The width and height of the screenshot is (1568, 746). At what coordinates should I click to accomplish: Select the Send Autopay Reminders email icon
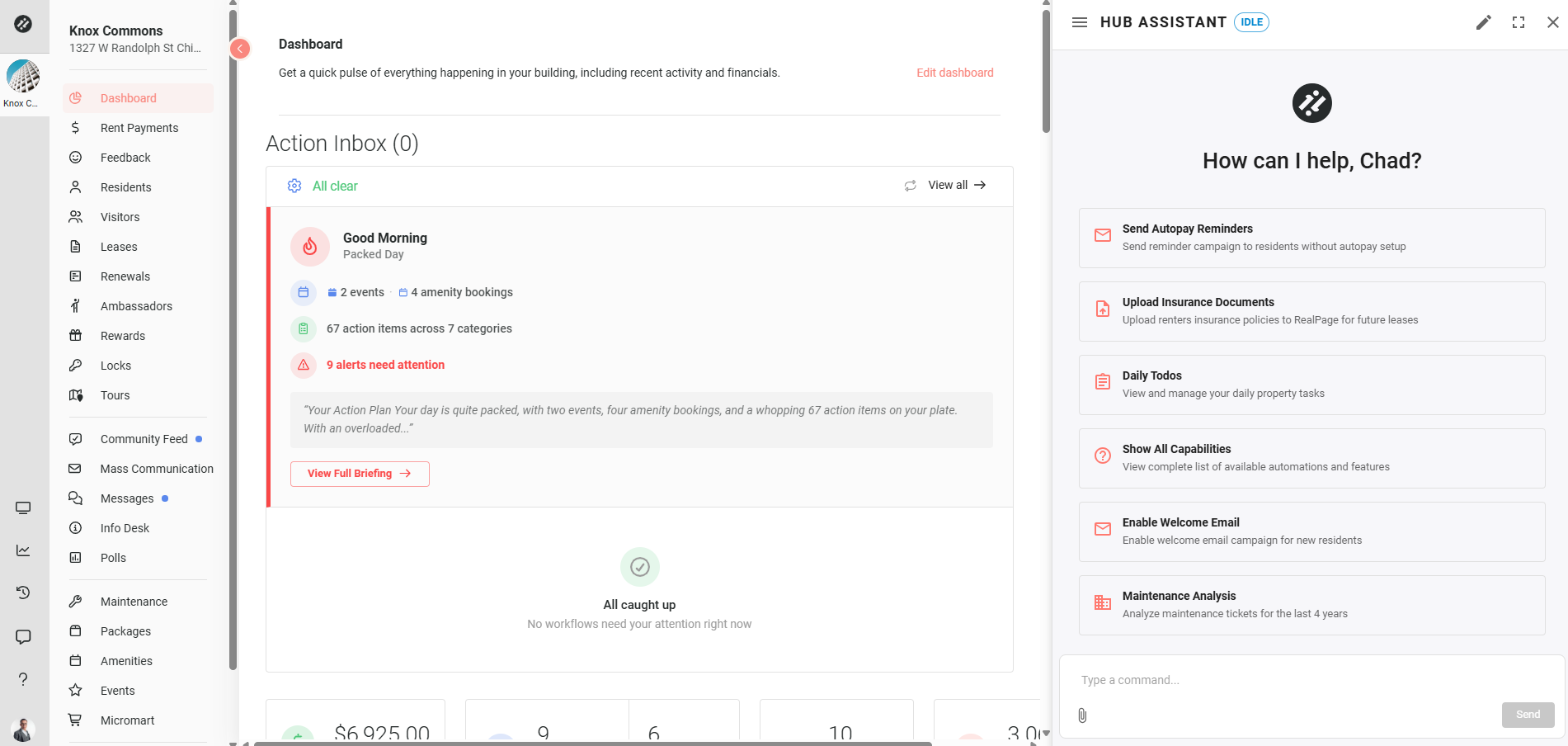point(1103,235)
